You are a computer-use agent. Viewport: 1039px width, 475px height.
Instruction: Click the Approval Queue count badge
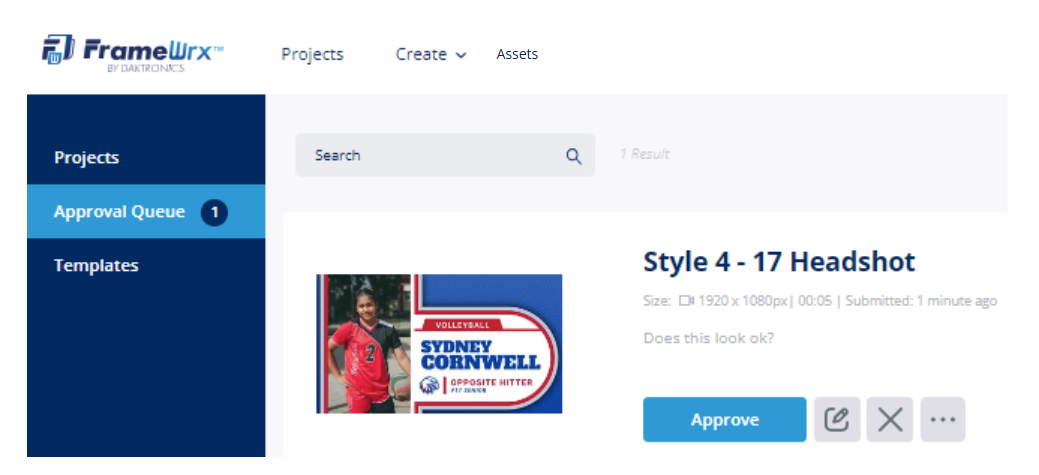214,212
